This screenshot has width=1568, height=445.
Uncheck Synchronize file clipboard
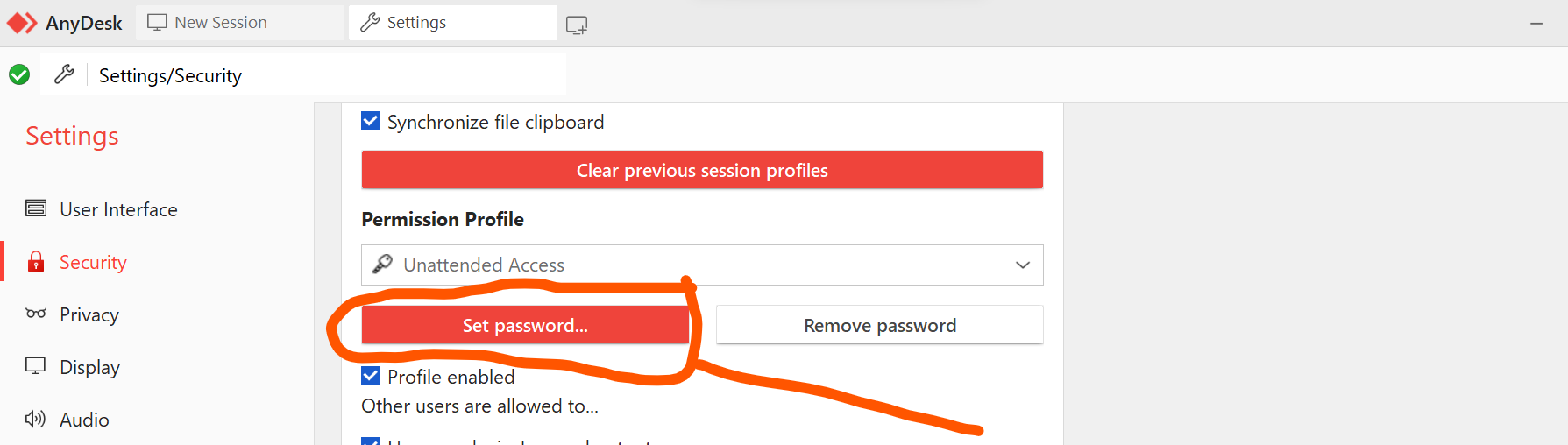click(x=371, y=121)
